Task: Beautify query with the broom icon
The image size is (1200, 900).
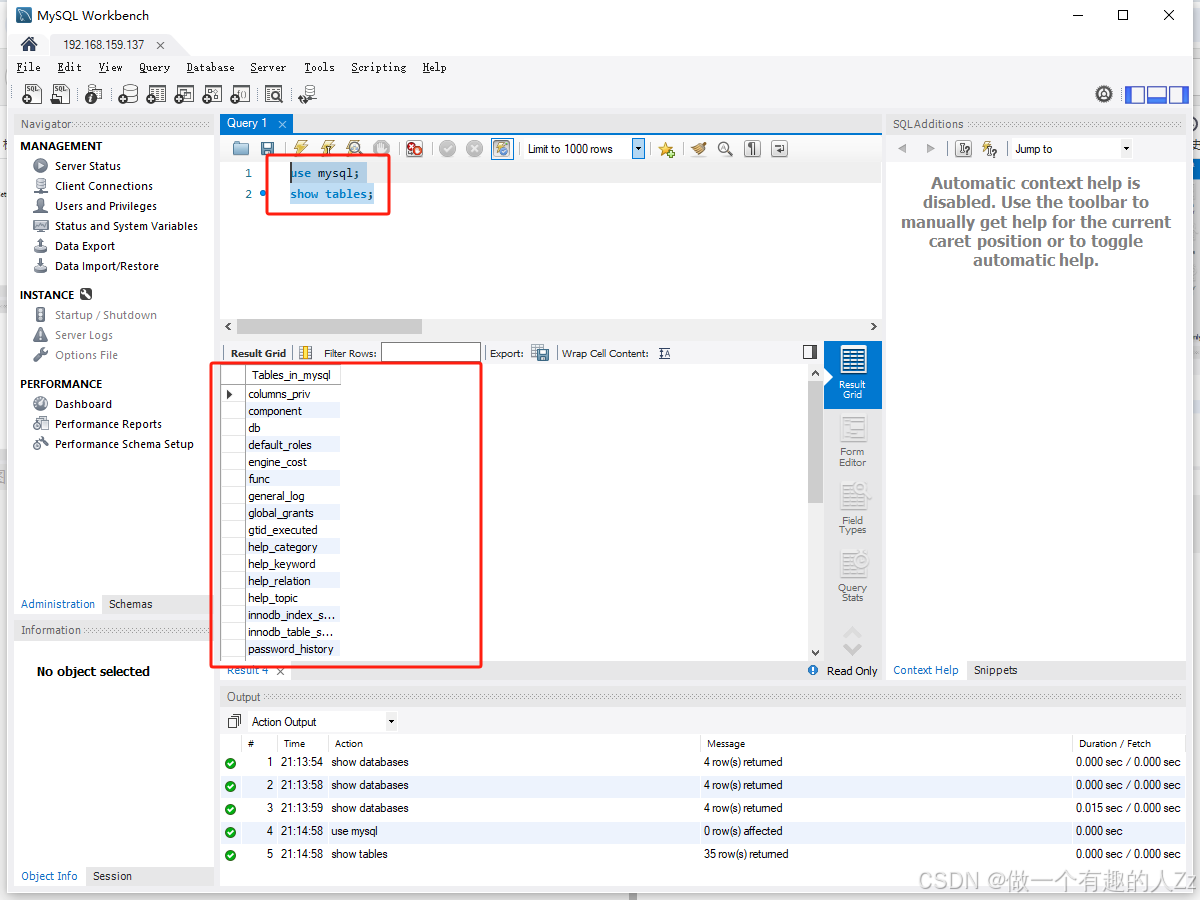Action: point(699,149)
